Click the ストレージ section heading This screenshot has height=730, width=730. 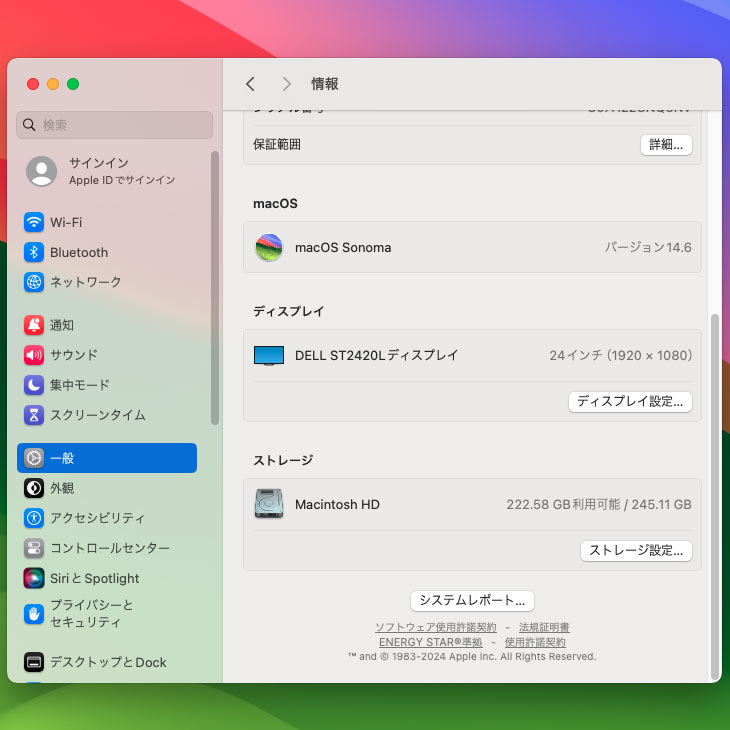283,460
